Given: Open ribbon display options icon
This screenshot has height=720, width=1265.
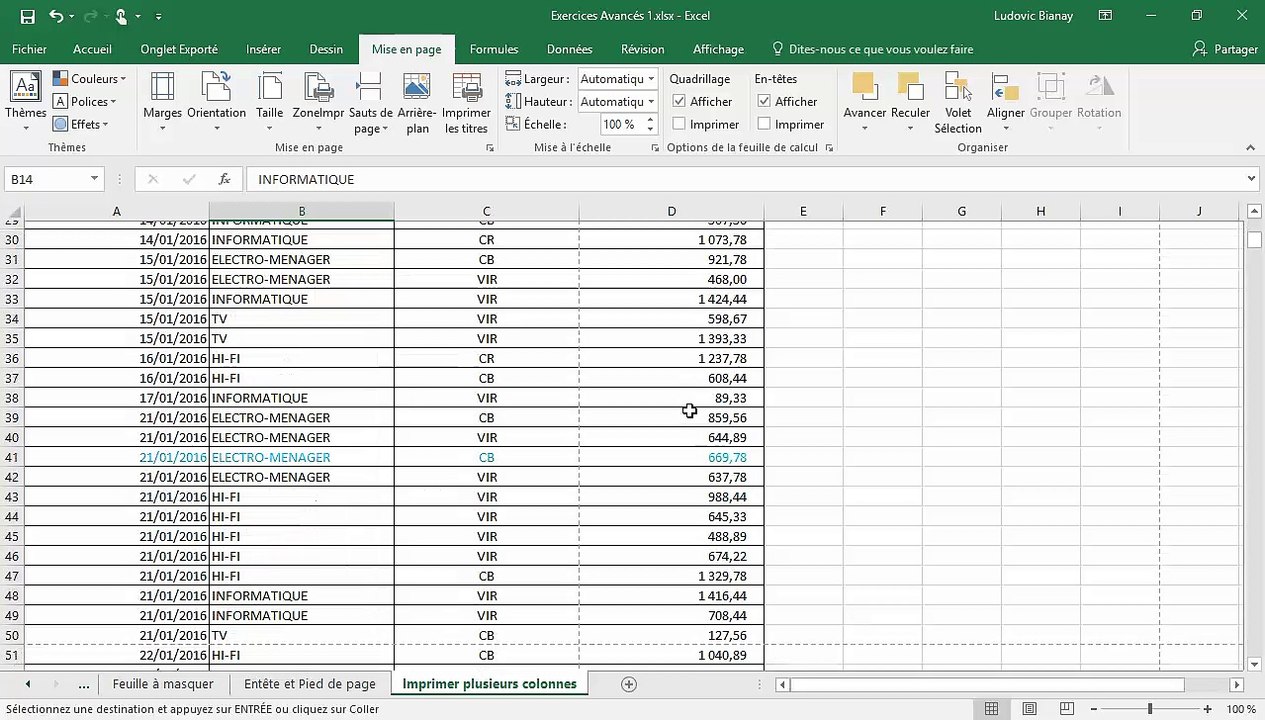Looking at the screenshot, I should [x=1105, y=16].
